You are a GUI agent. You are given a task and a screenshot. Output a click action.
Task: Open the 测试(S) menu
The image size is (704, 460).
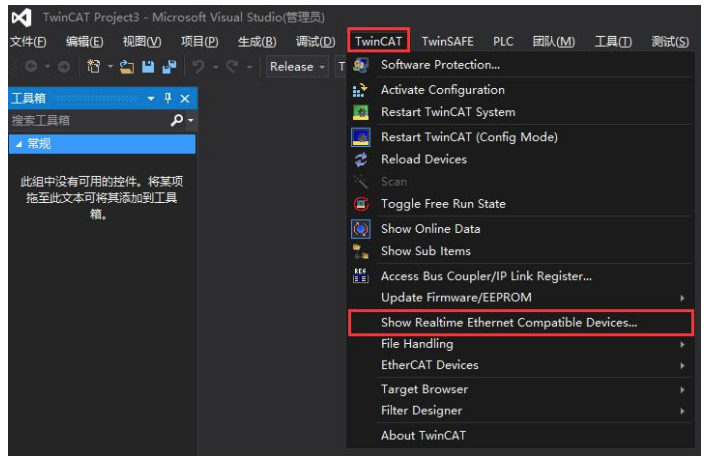coord(670,42)
